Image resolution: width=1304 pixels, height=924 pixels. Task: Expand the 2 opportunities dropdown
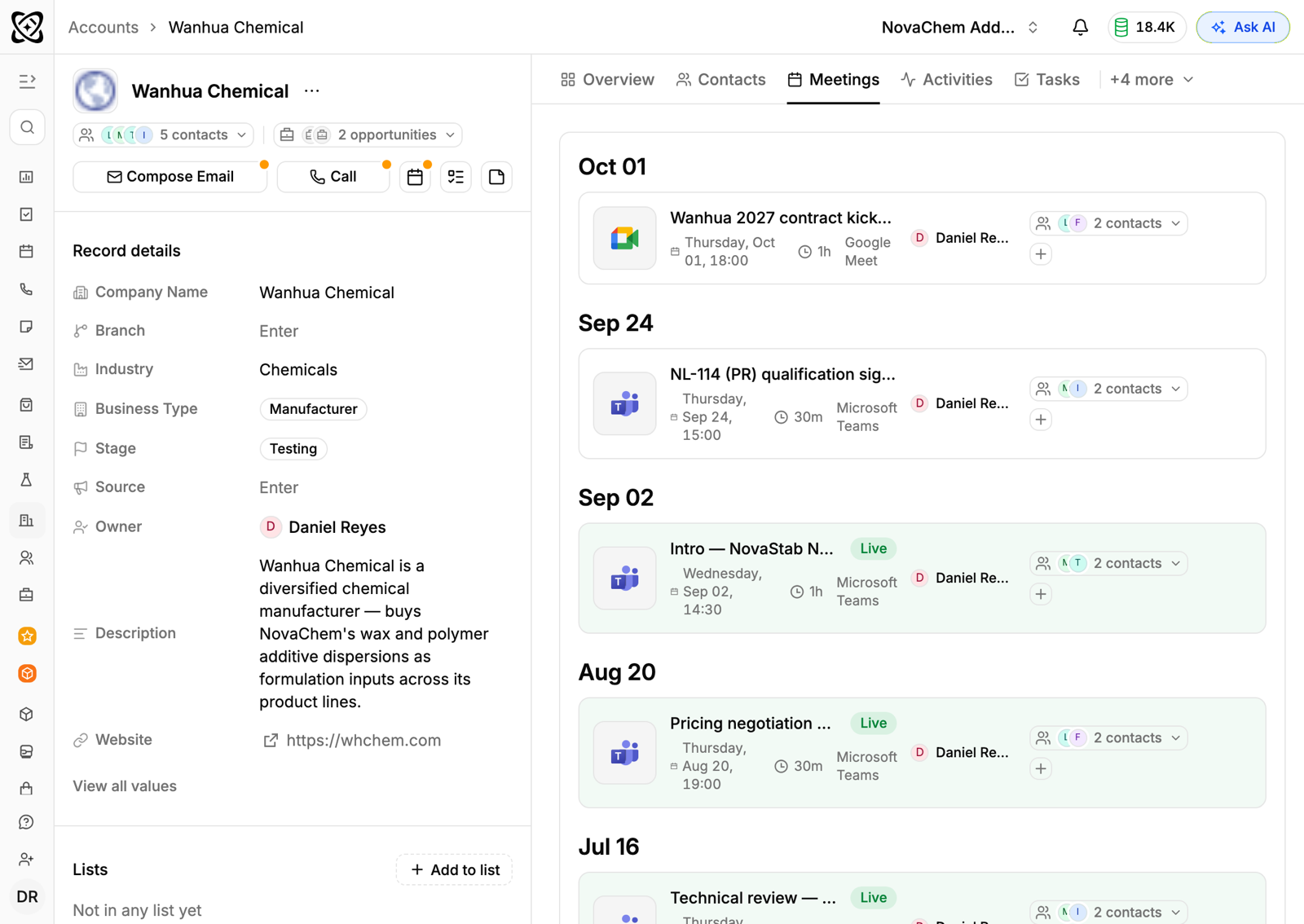tap(368, 134)
